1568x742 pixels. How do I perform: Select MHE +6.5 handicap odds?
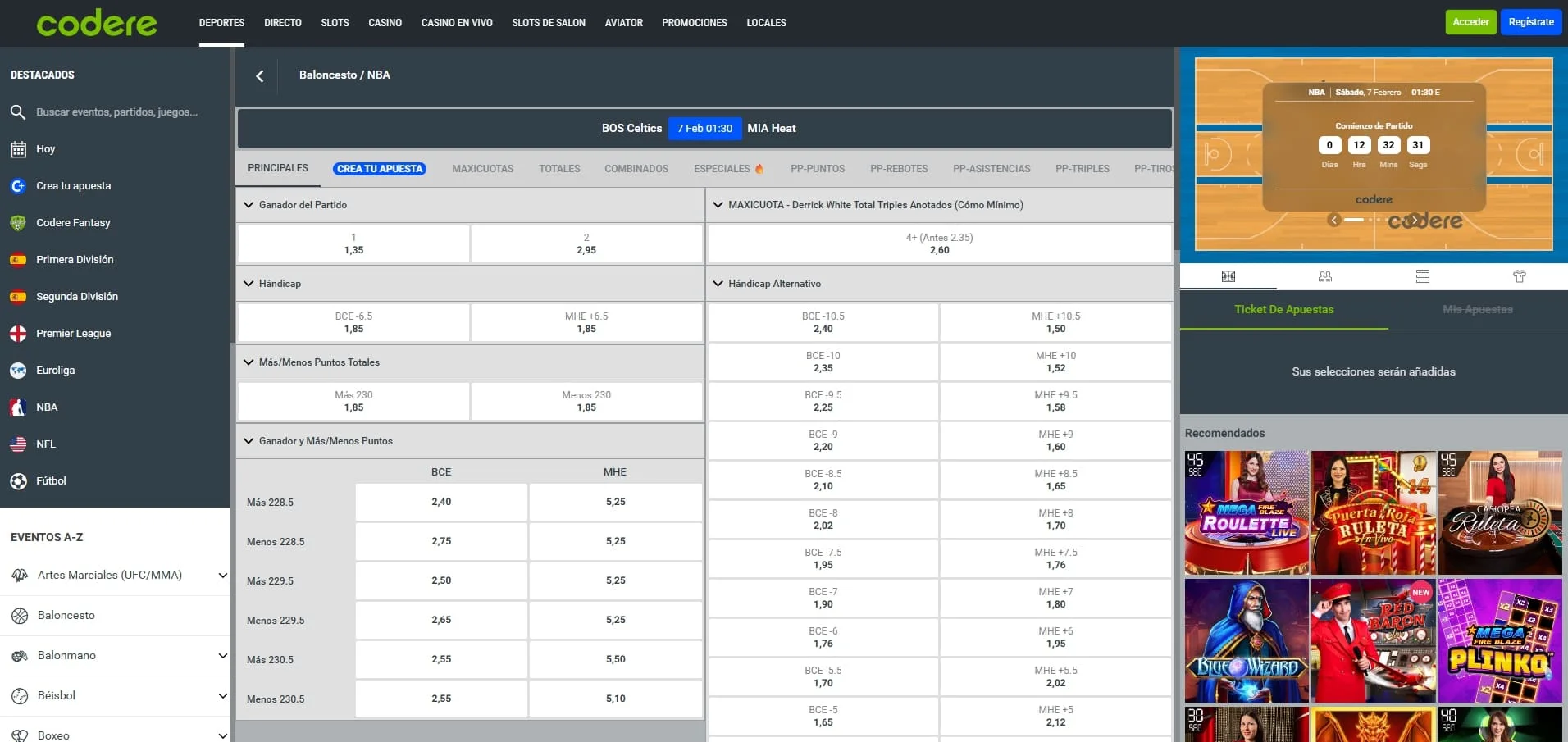pyautogui.click(x=586, y=322)
